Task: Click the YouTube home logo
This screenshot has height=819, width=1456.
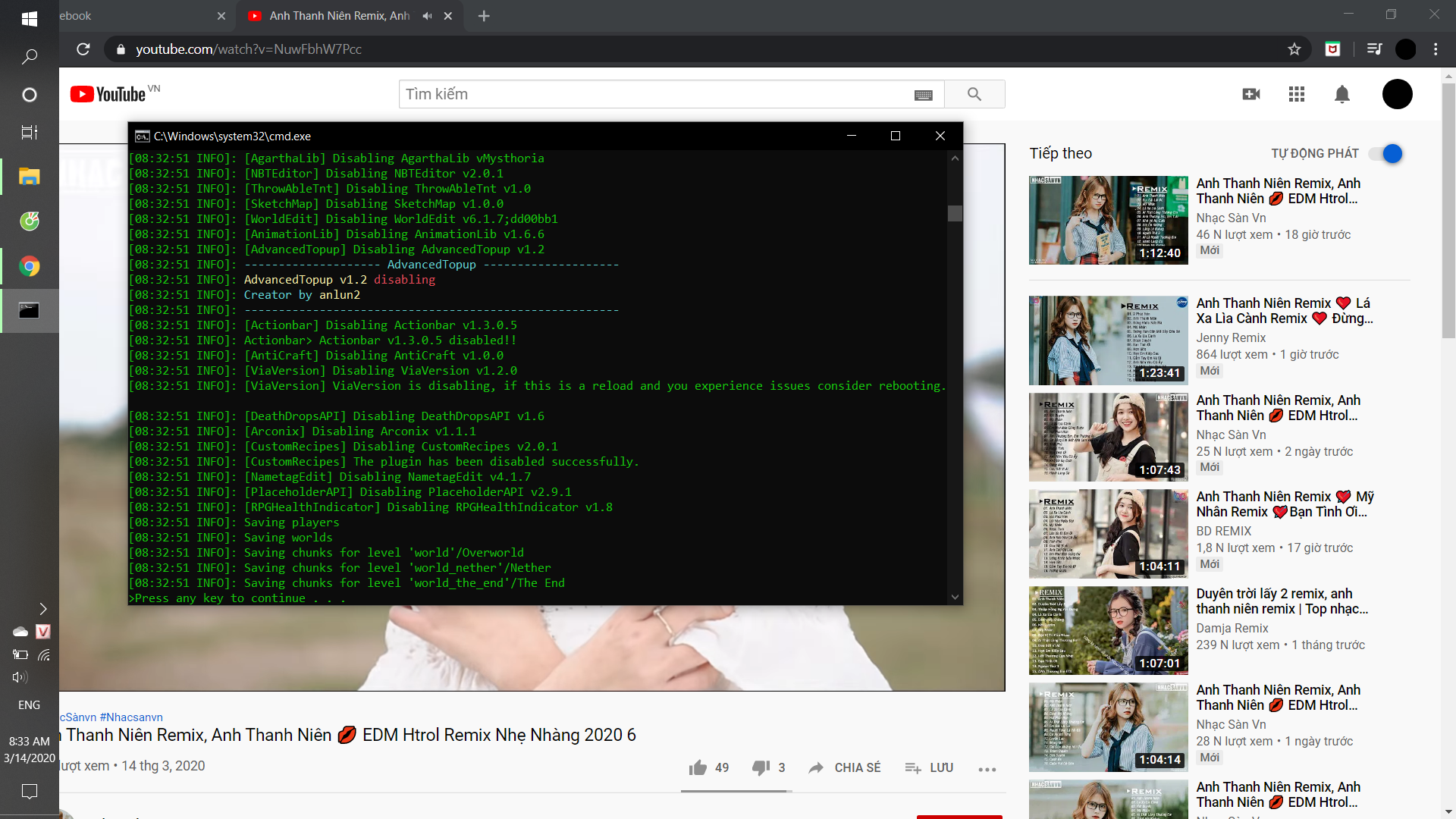Action: 108,94
